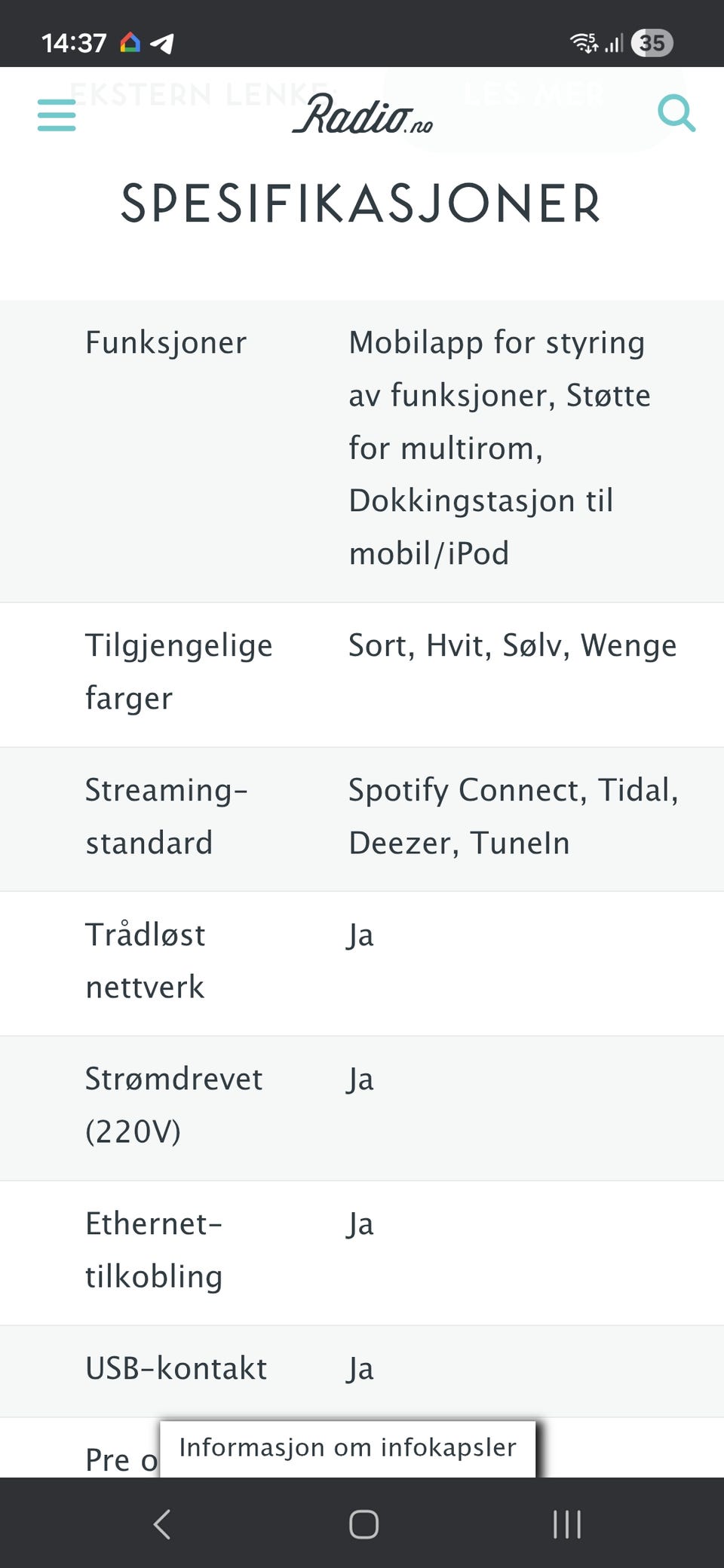Open recent apps overview

pyautogui.click(x=566, y=1524)
